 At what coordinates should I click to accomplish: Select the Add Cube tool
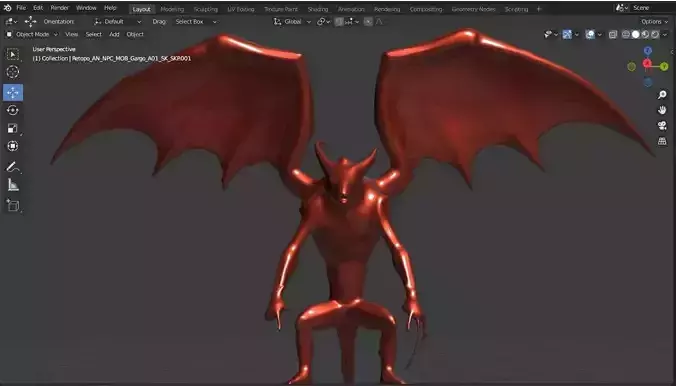tap(13, 205)
